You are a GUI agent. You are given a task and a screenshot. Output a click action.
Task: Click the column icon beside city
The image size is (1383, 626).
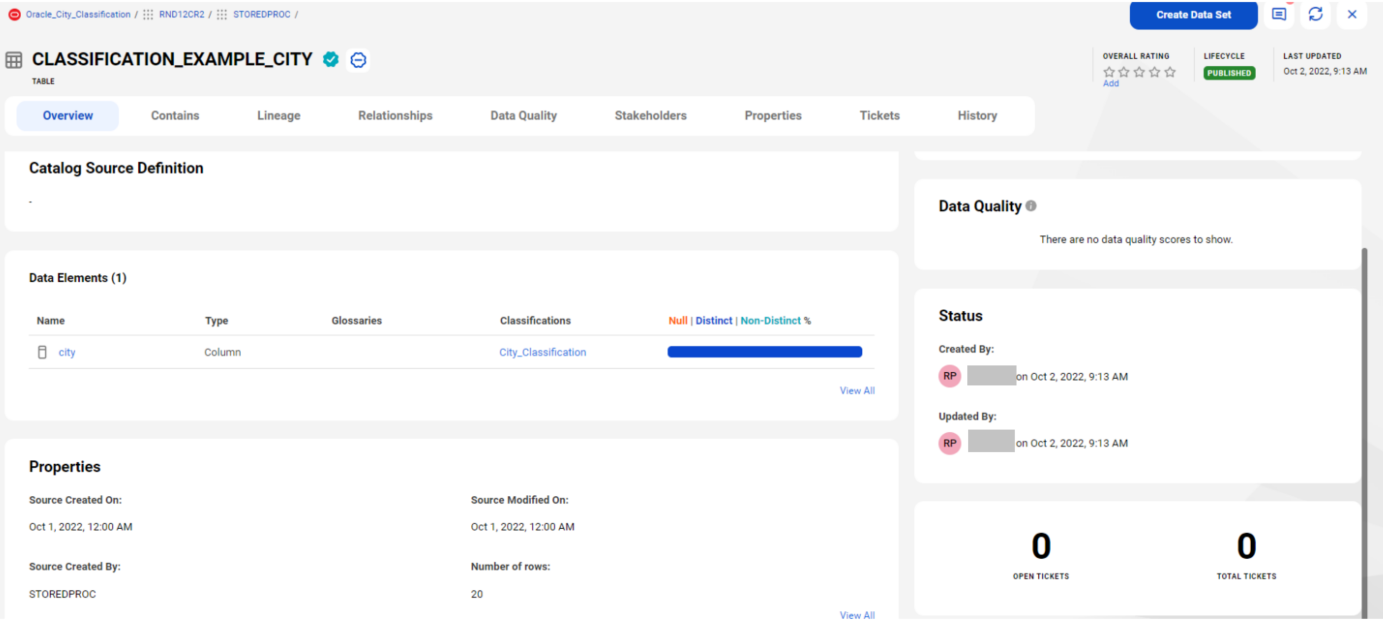point(42,352)
